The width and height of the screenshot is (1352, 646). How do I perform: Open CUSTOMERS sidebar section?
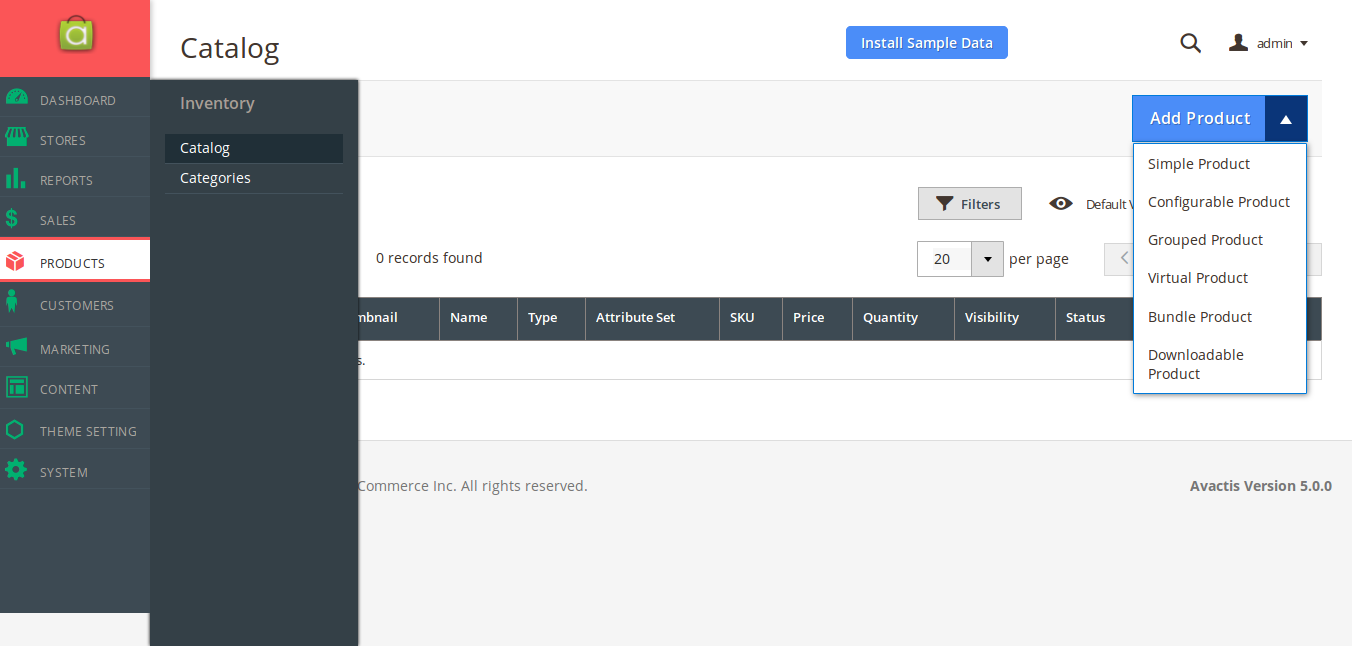coord(77,306)
